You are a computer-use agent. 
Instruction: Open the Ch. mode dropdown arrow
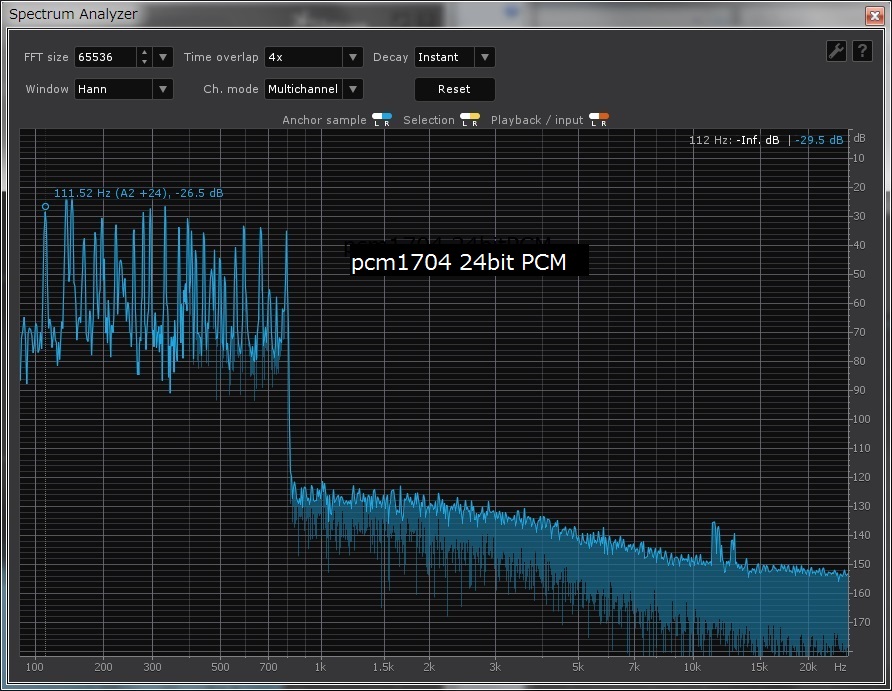[x=353, y=89]
